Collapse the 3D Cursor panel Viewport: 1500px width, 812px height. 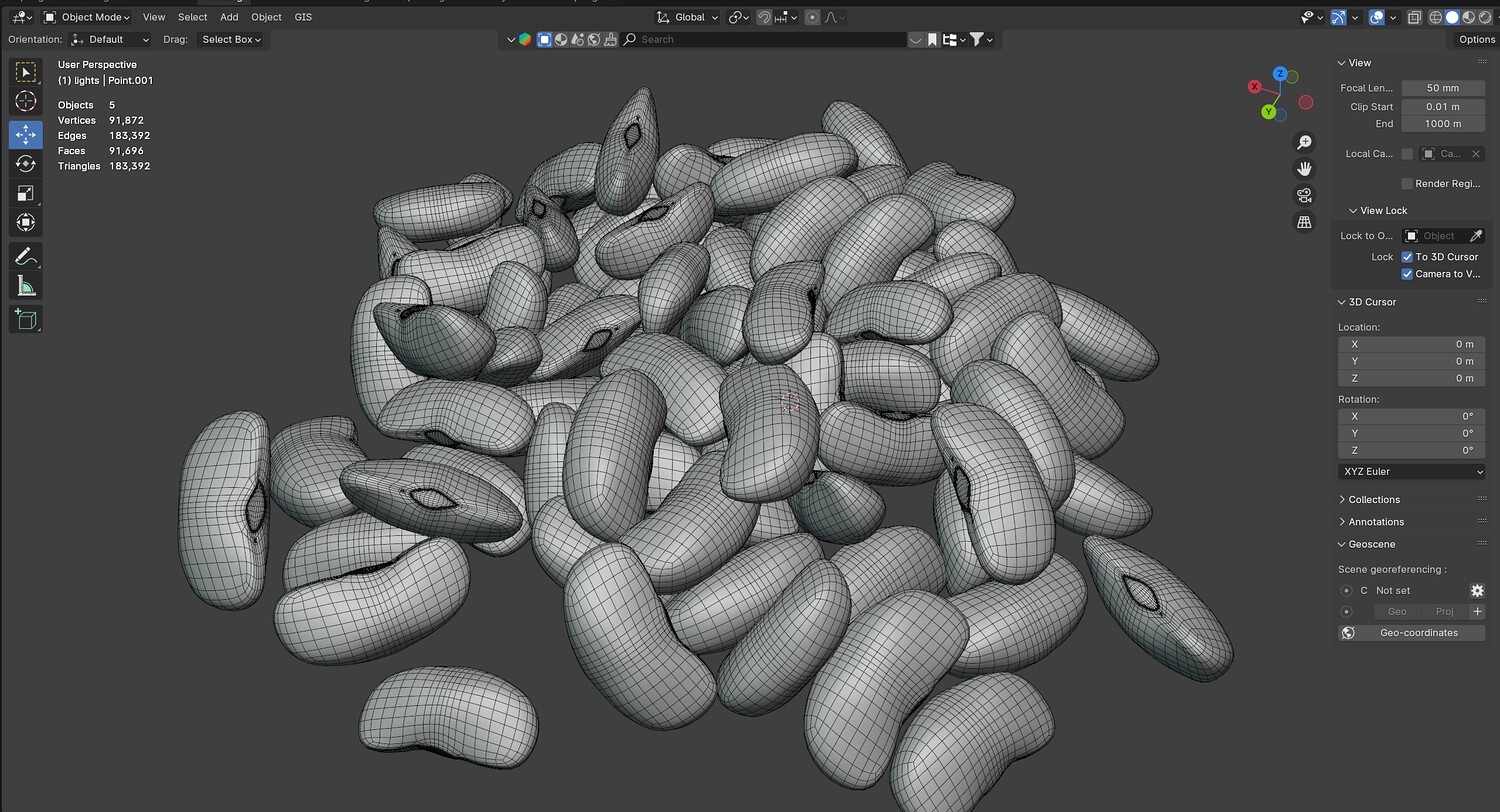coord(1367,302)
